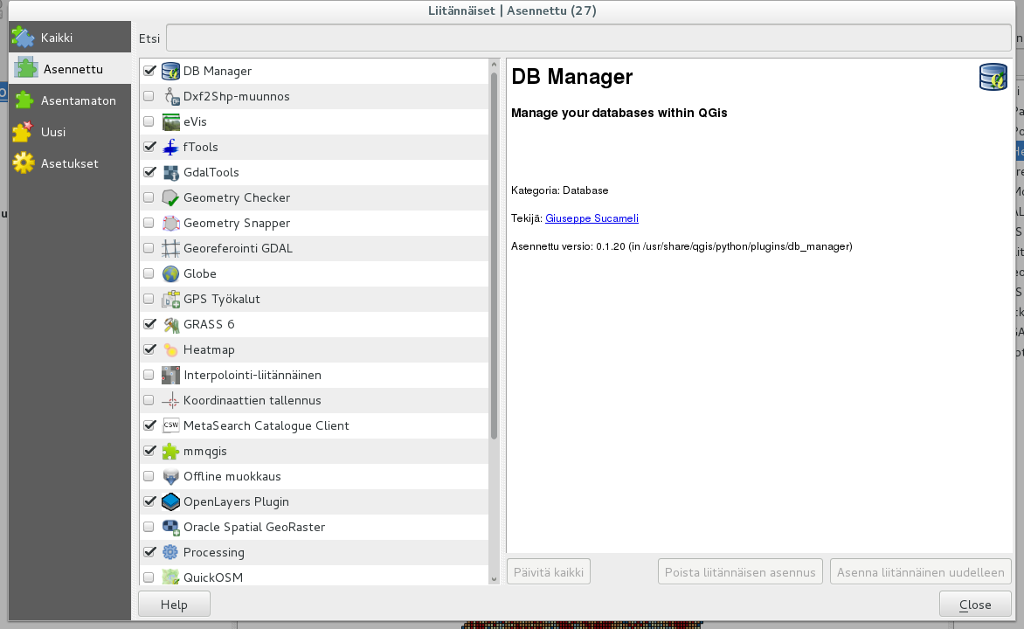Select the mmqgis list row

314,451
